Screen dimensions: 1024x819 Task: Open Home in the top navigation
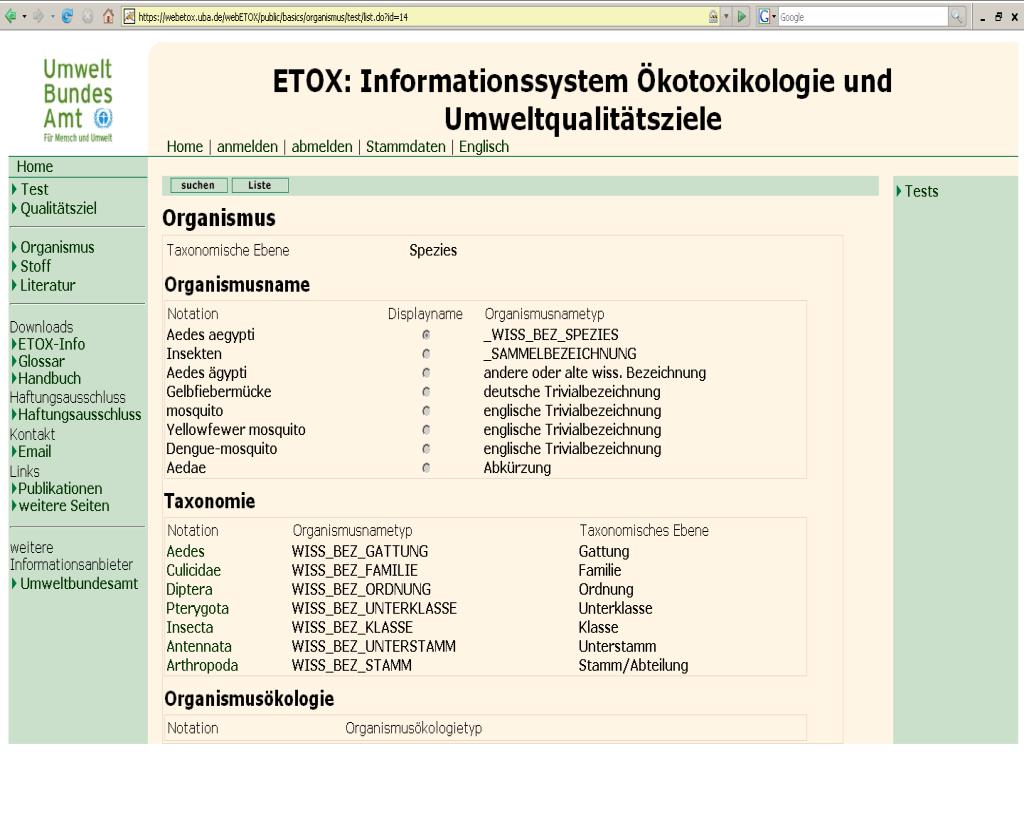tap(185, 146)
